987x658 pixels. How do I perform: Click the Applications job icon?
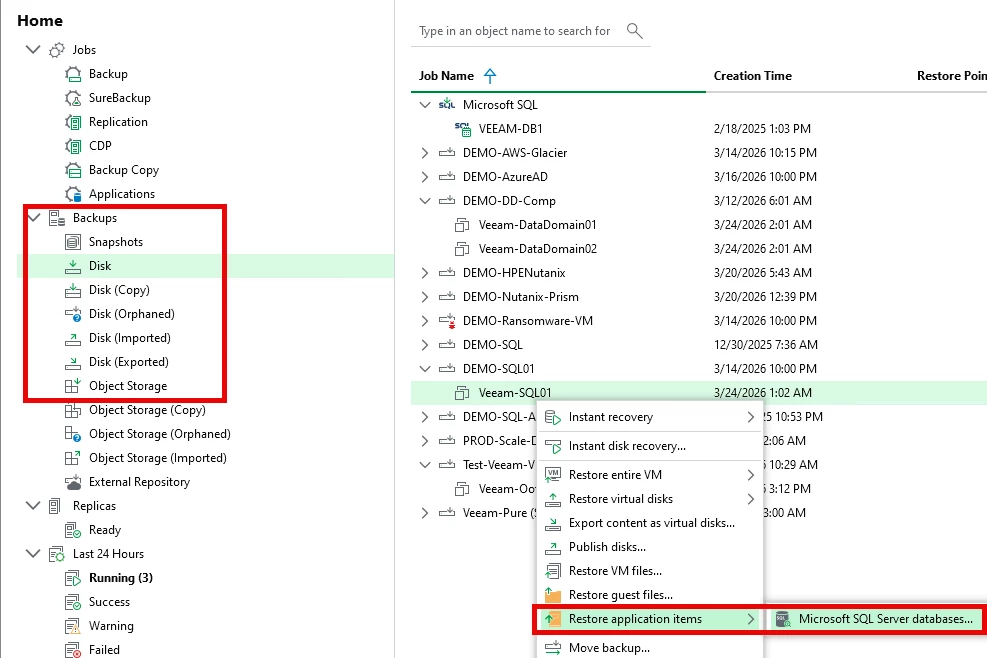click(73, 194)
